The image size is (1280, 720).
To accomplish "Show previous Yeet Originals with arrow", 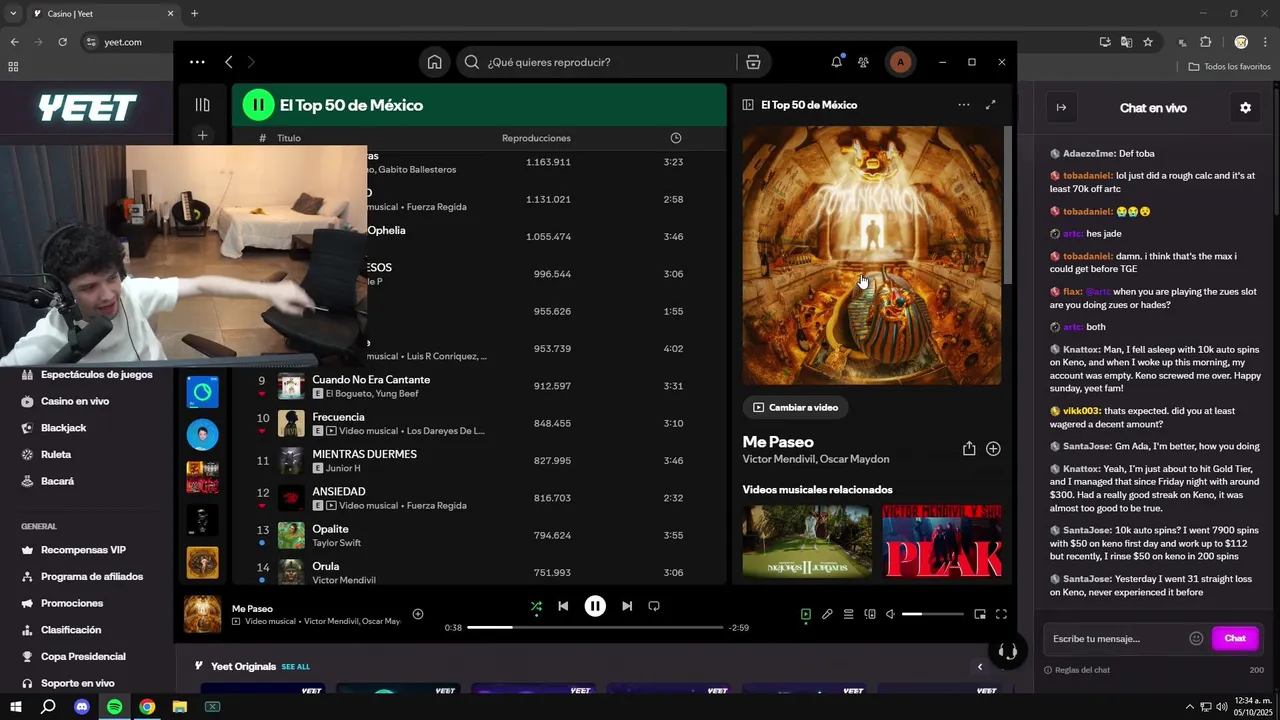I will point(980,667).
